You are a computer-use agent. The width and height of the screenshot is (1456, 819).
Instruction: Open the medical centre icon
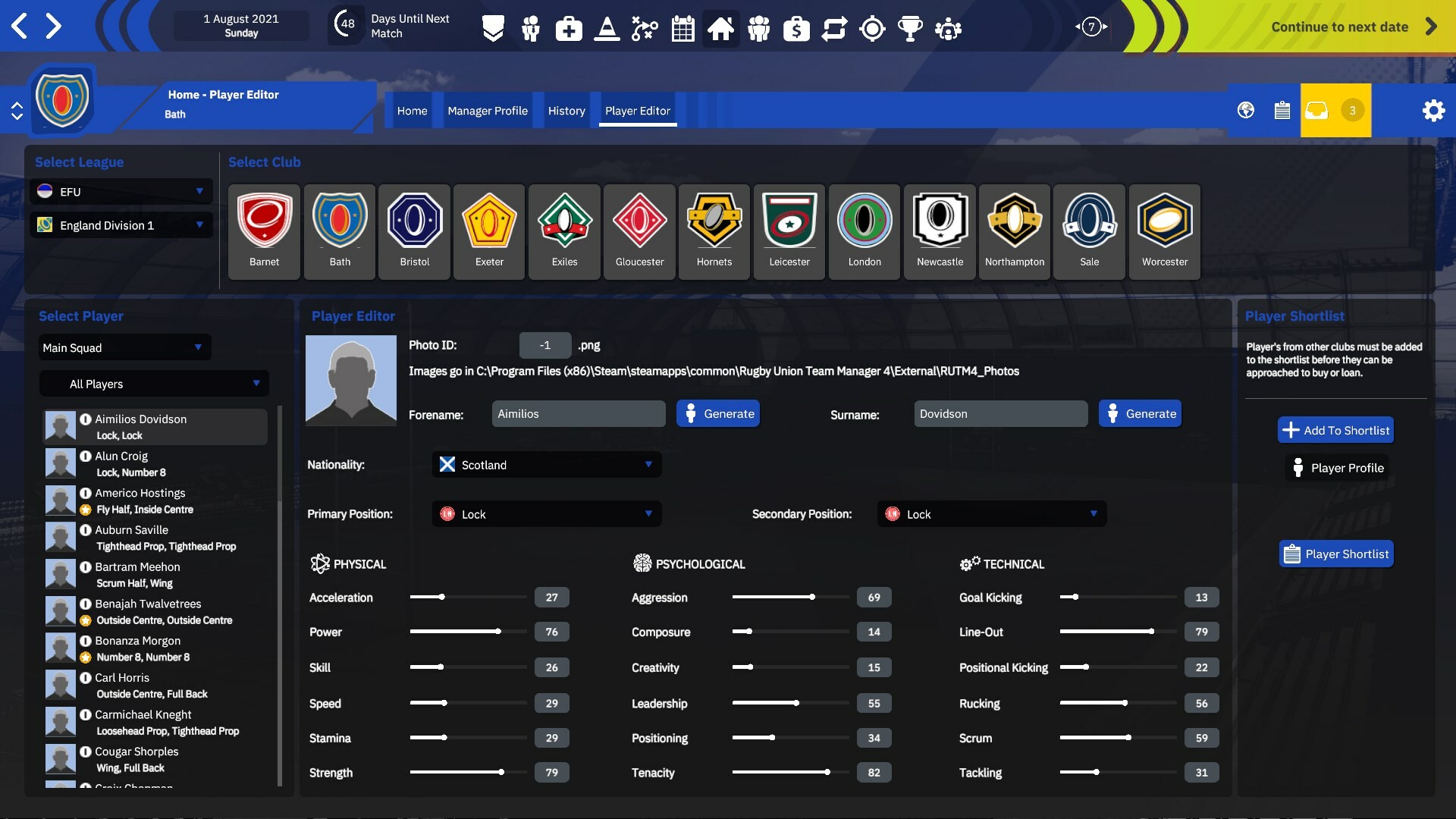point(569,28)
